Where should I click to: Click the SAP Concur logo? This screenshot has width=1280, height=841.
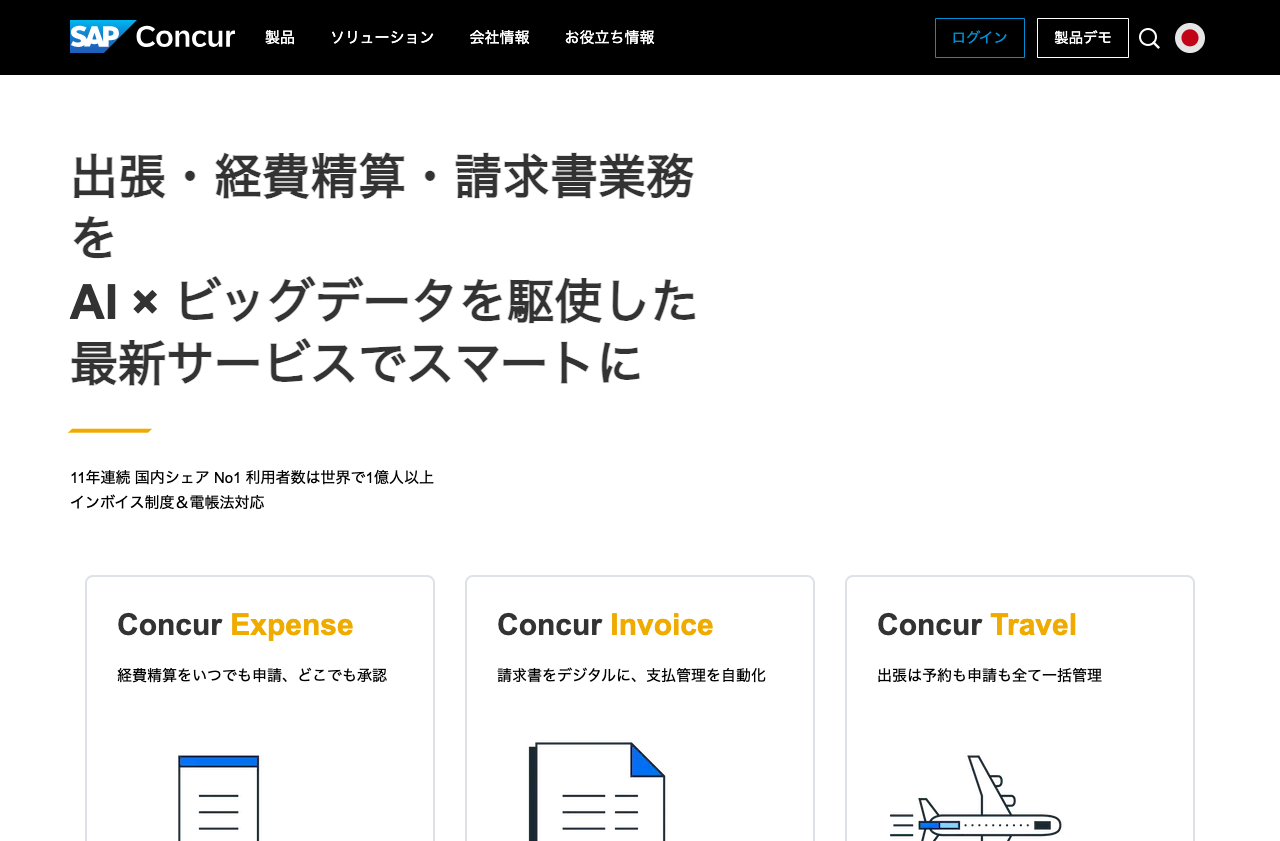pos(151,37)
